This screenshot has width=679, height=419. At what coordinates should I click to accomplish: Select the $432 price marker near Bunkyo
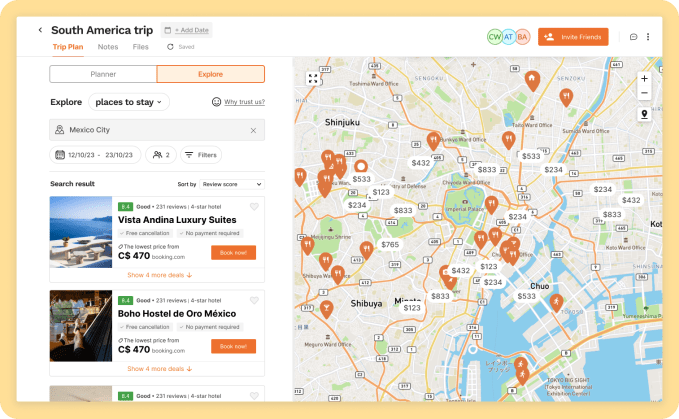pyautogui.click(x=420, y=163)
